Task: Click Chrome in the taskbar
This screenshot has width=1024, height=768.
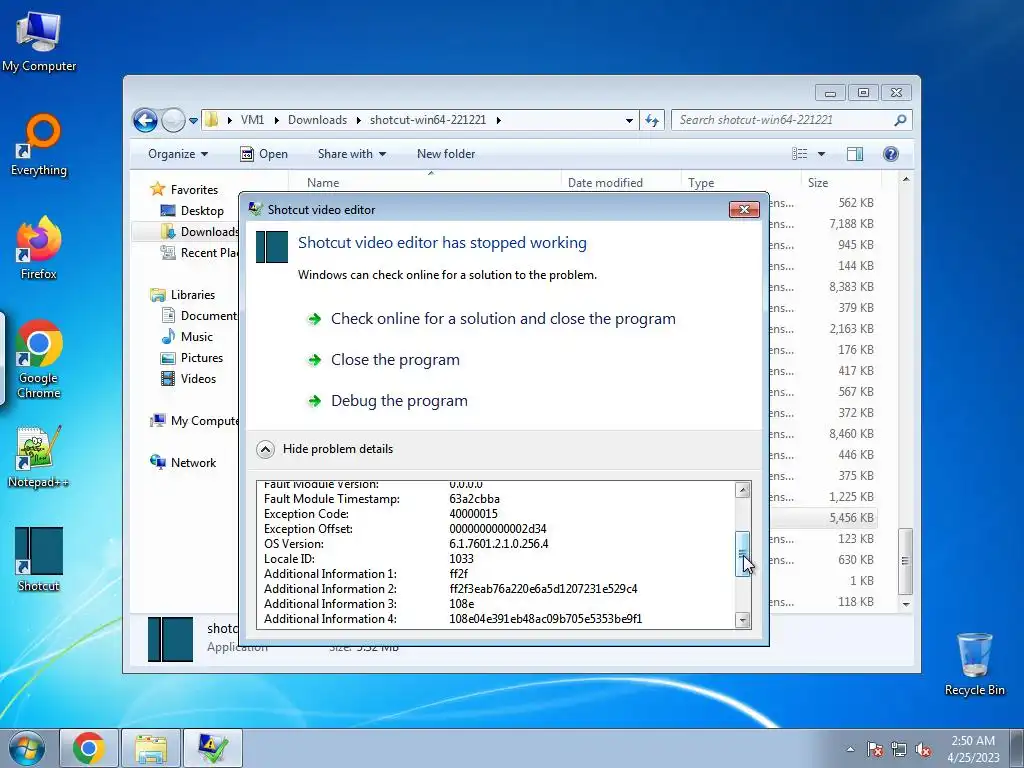Action: point(89,748)
